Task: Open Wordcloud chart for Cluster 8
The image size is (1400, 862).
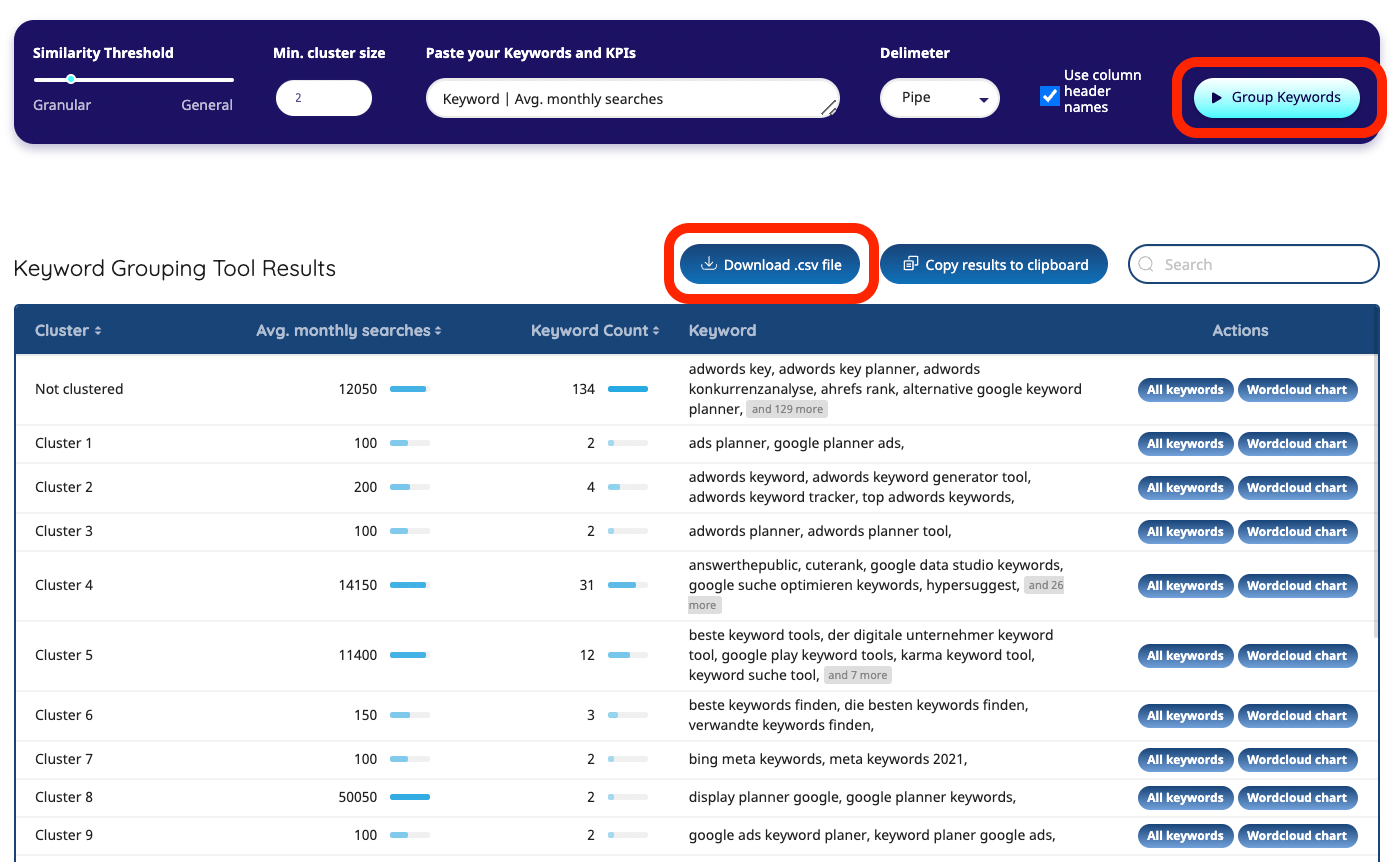Action: click(x=1297, y=798)
